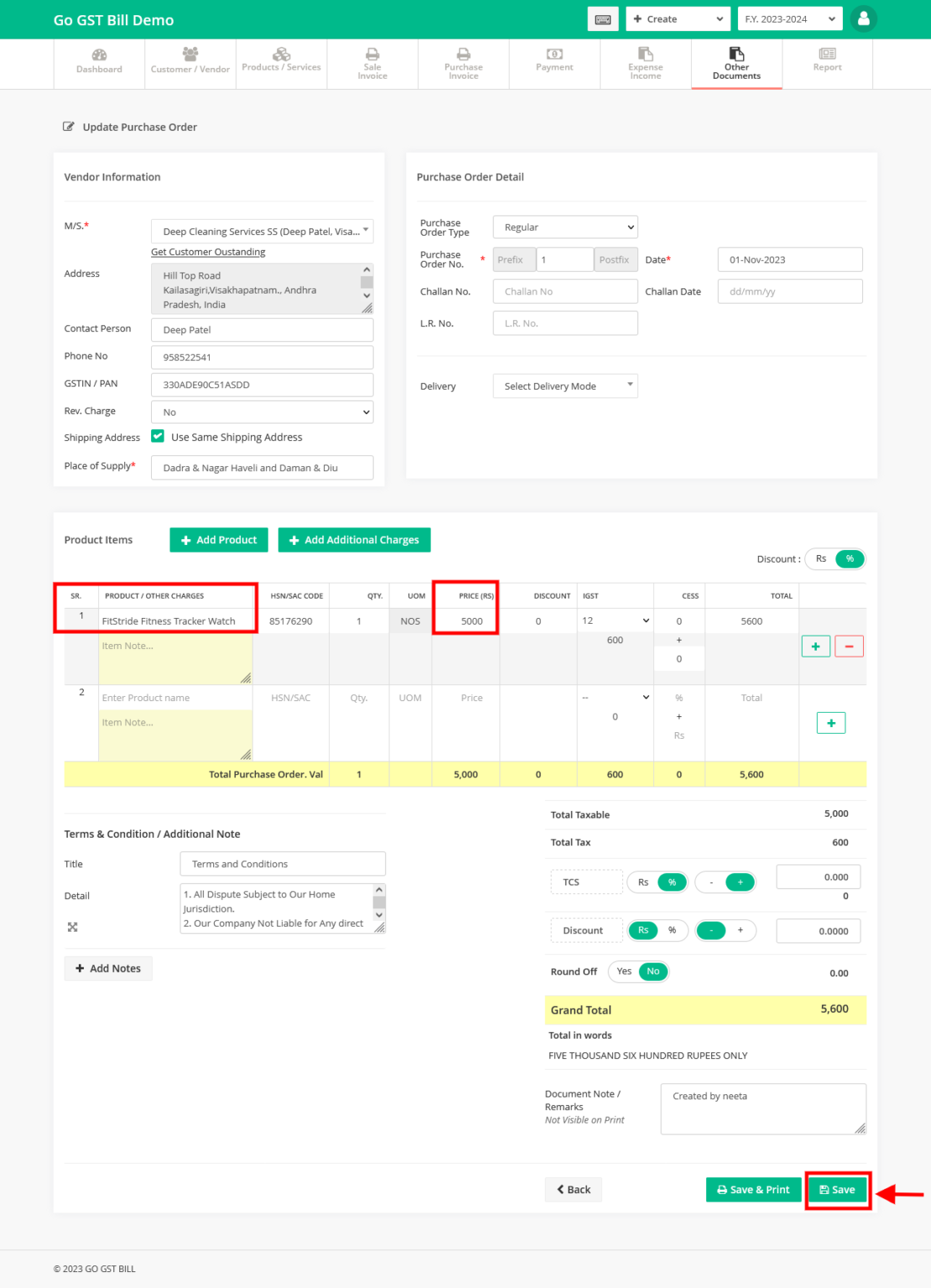Open the Create menu

[677, 18]
